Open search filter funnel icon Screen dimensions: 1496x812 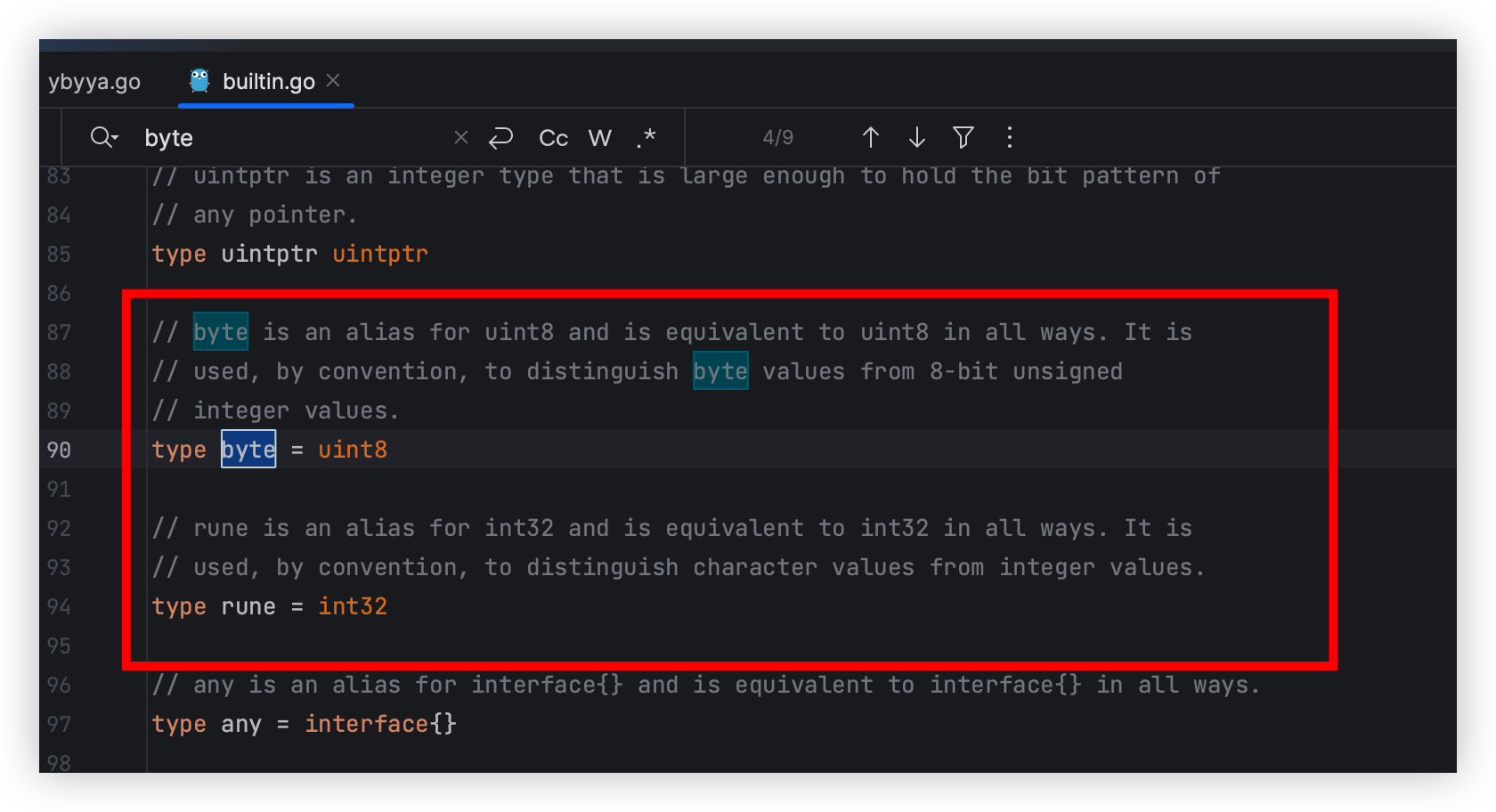click(963, 137)
